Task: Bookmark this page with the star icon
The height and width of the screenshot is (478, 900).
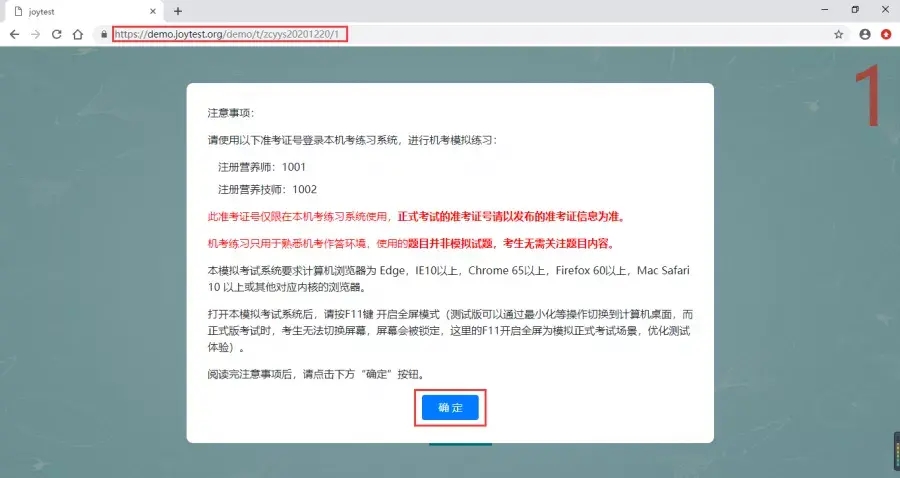Action: tap(838, 34)
